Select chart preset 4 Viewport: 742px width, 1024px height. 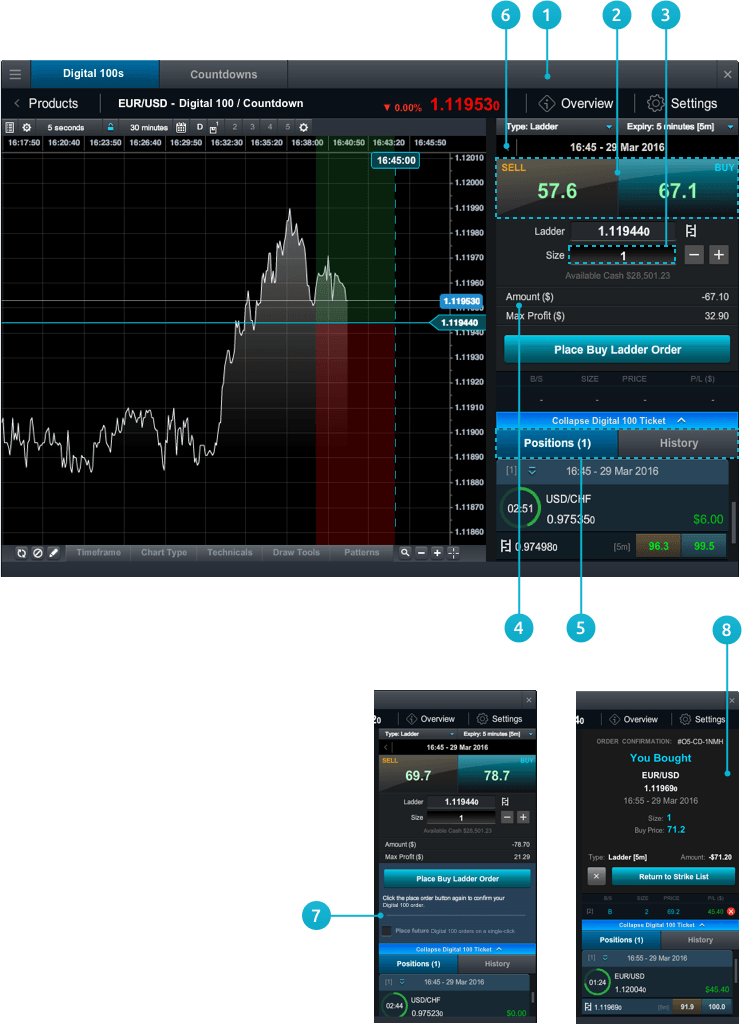(270, 127)
